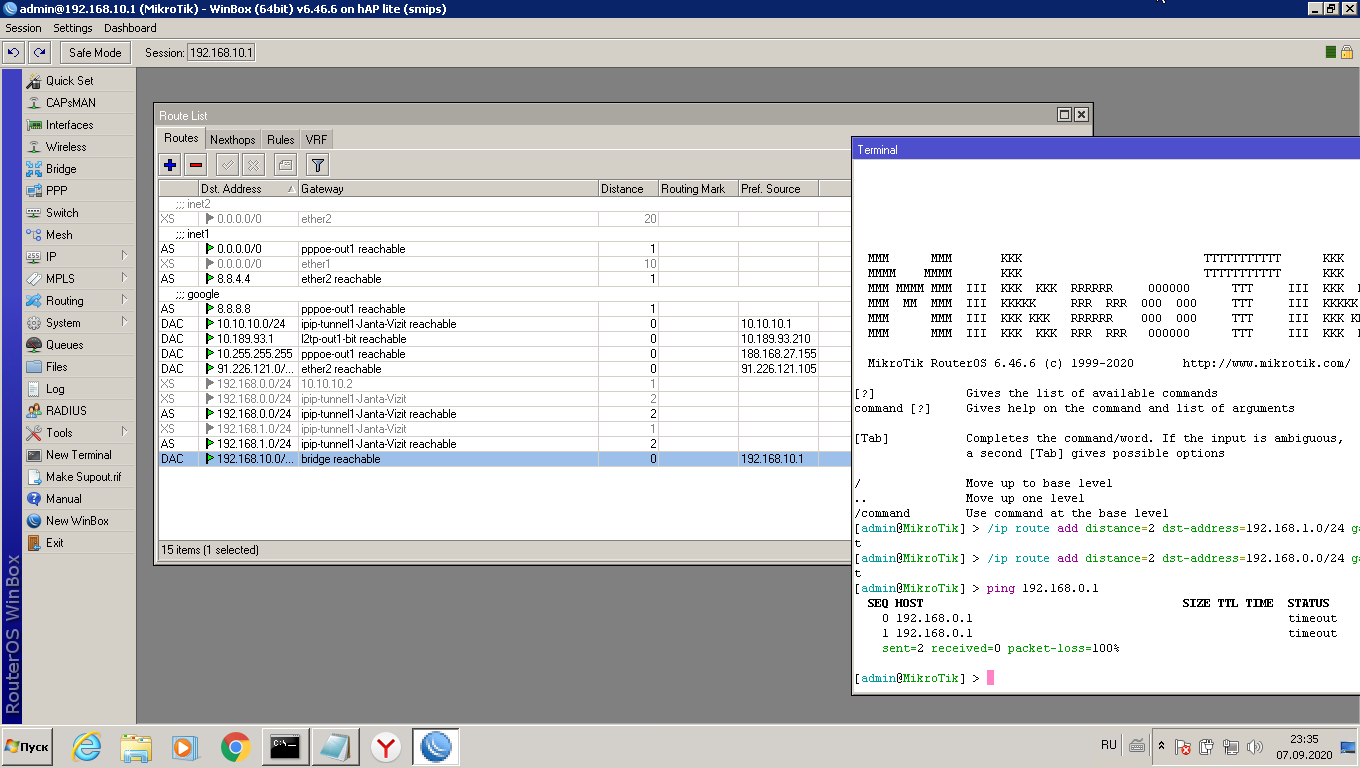Screen dimensions: 1360x768
Task: Select the 10.189.93.1 l2tp-out1-bit route
Action: (504, 339)
